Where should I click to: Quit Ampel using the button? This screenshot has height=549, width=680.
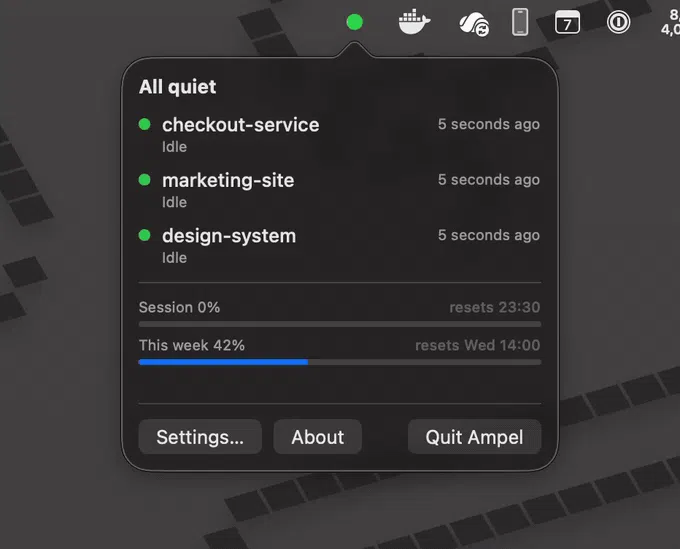pyautogui.click(x=474, y=437)
